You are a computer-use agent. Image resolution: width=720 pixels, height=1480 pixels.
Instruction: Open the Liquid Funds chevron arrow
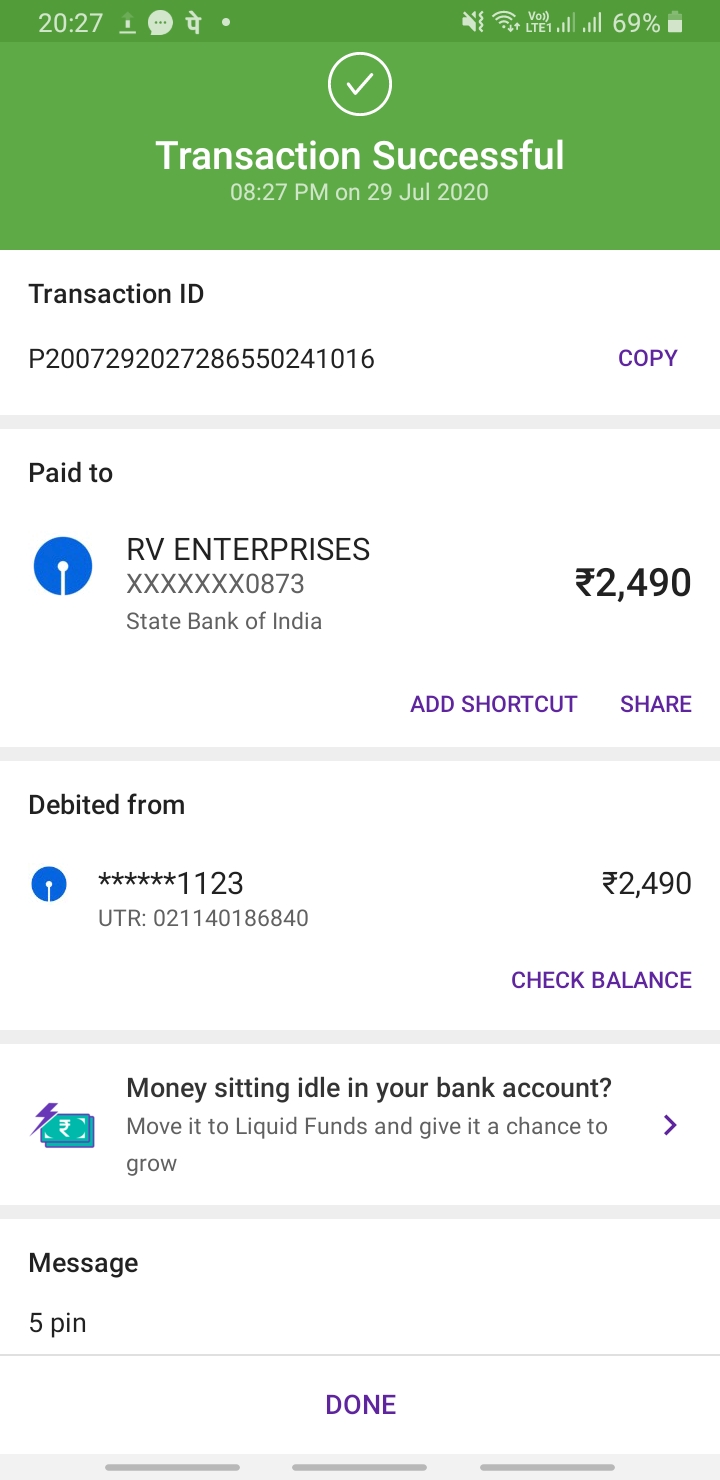pos(670,1126)
